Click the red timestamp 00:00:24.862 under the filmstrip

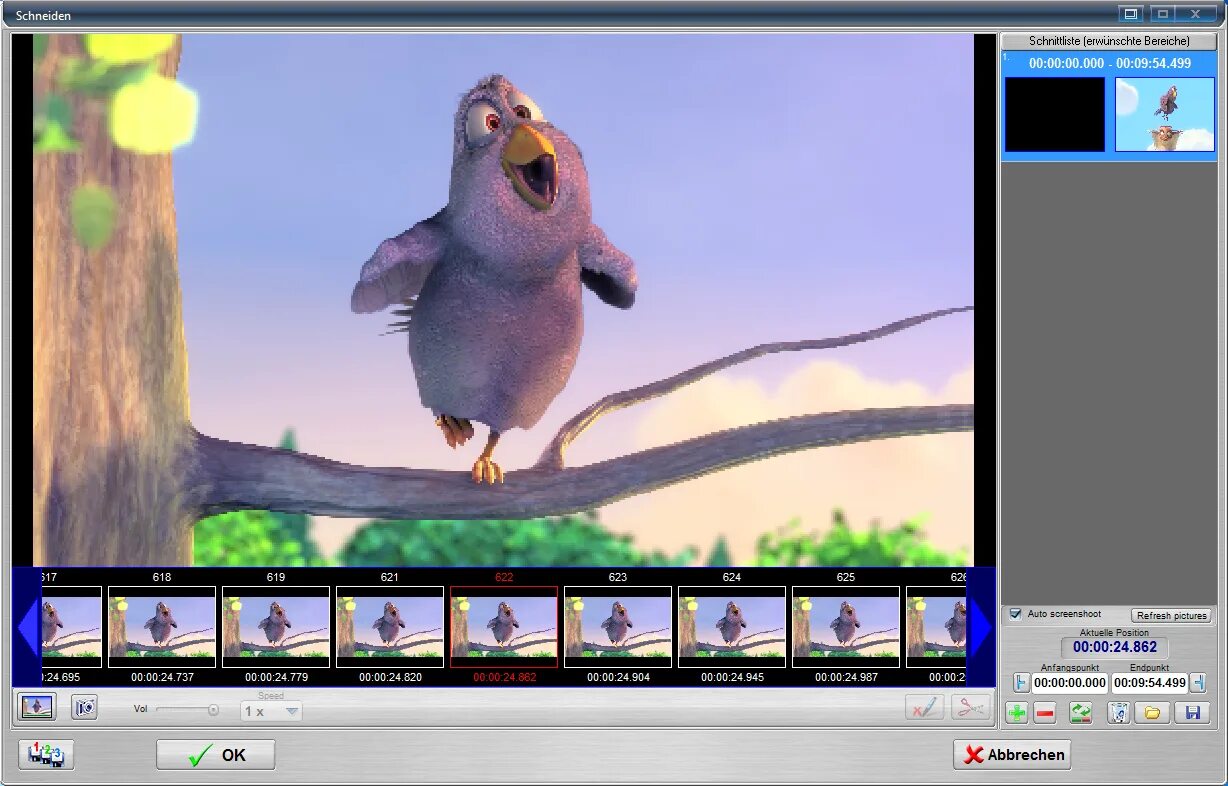click(x=504, y=677)
